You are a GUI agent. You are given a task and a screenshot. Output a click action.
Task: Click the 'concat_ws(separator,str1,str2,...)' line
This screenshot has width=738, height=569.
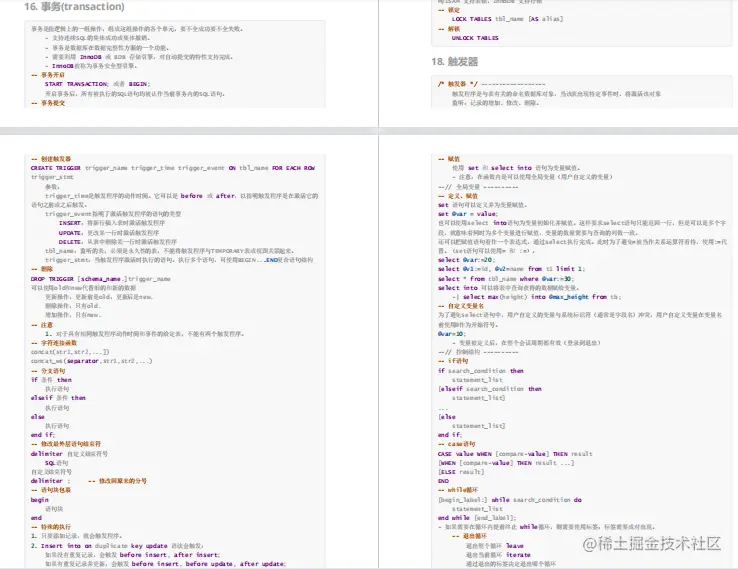[91, 361]
